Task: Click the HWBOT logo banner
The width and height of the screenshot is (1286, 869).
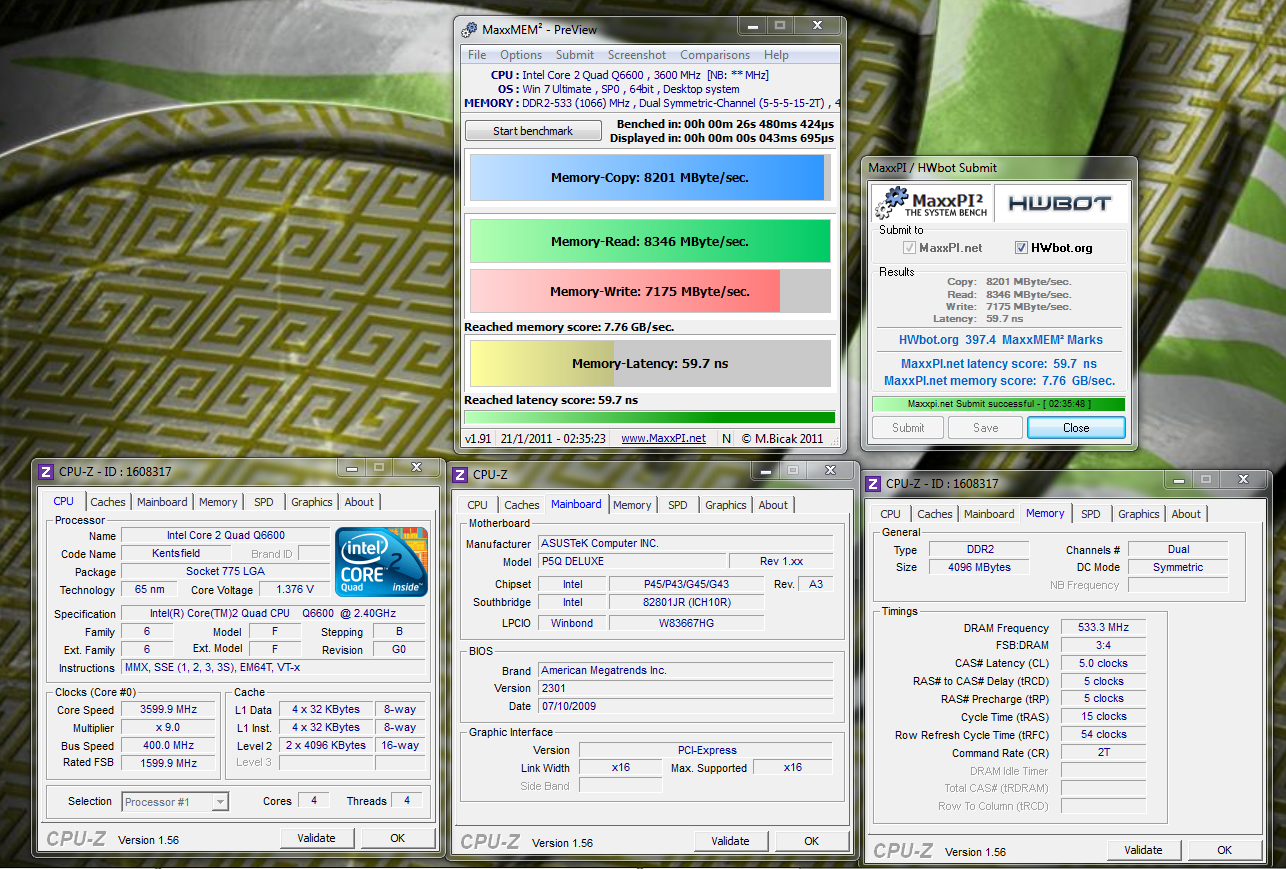Action: point(1059,203)
